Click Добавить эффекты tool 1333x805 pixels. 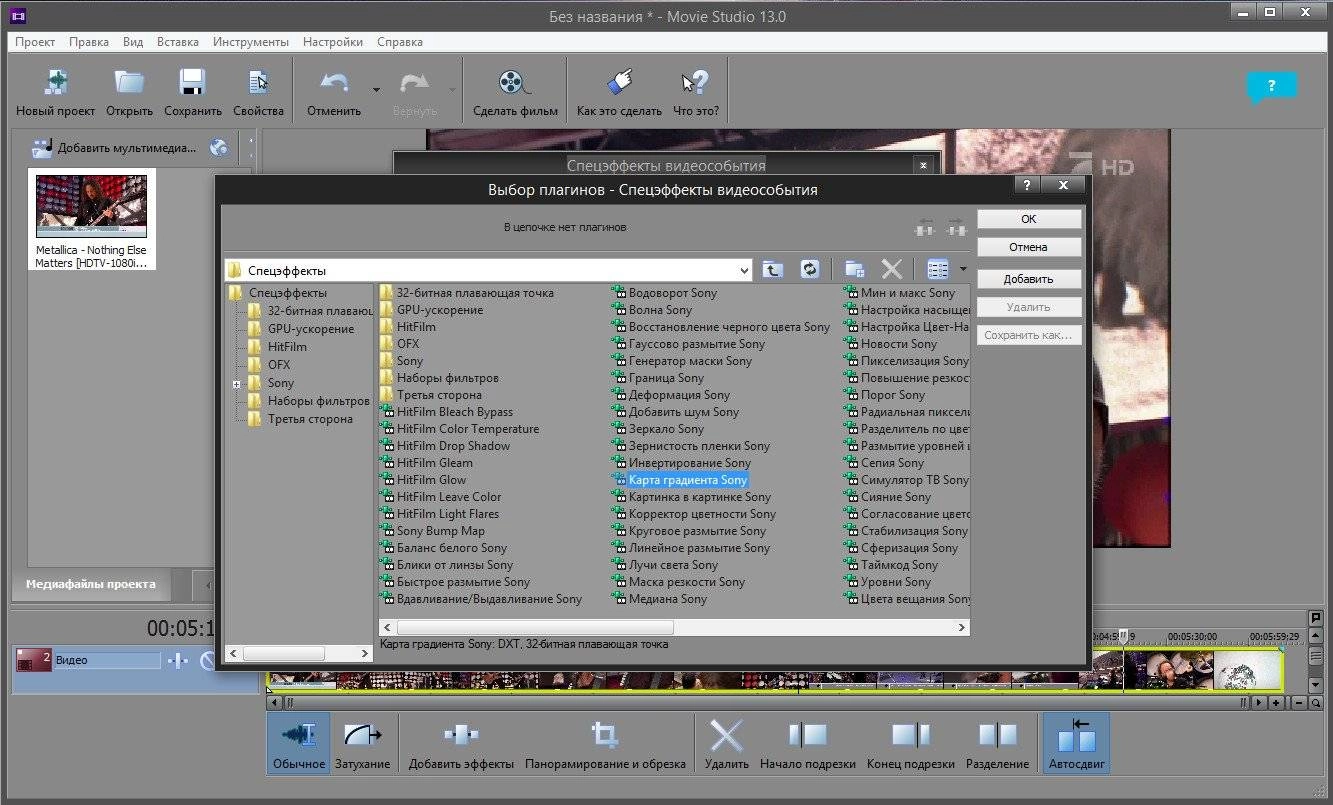click(461, 743)
